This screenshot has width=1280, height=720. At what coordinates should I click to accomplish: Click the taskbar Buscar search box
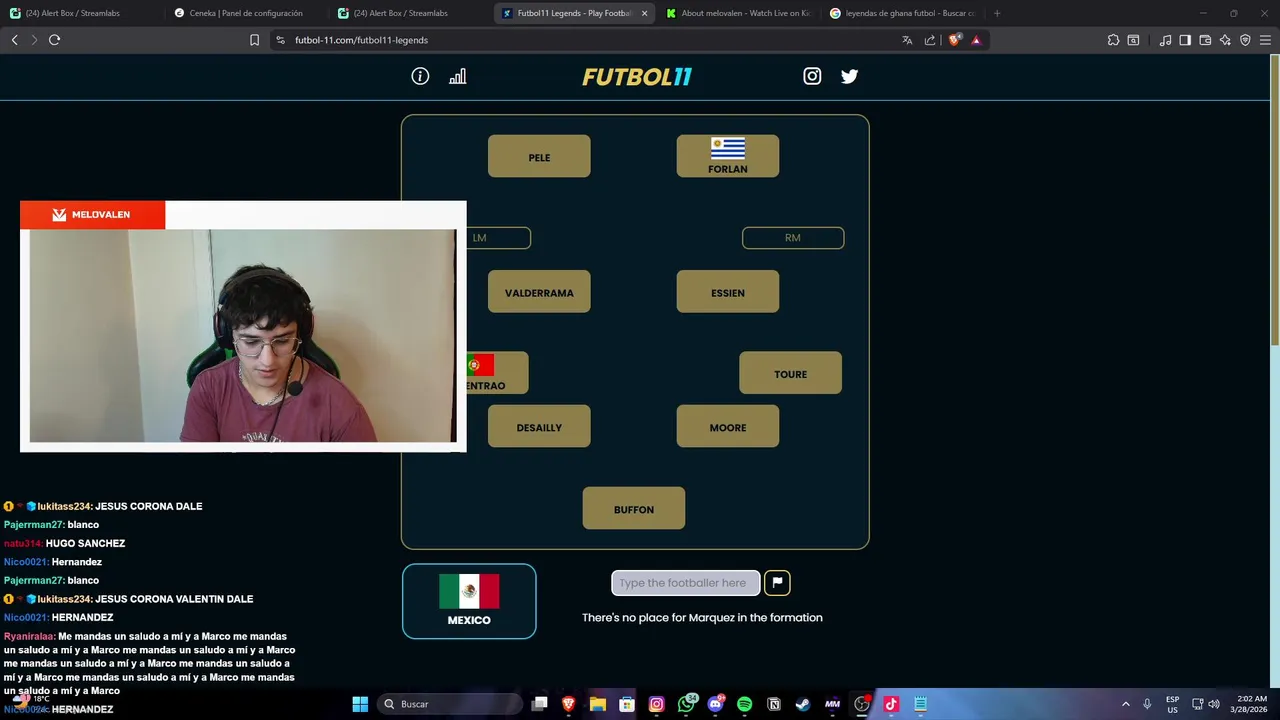pyautogui.click(x=450, y=704)
